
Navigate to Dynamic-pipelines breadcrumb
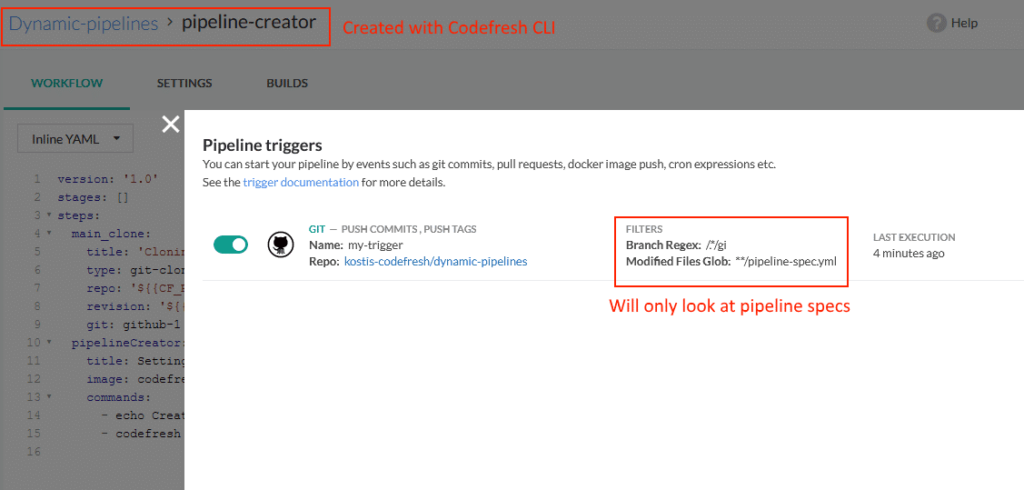(83, 23)
